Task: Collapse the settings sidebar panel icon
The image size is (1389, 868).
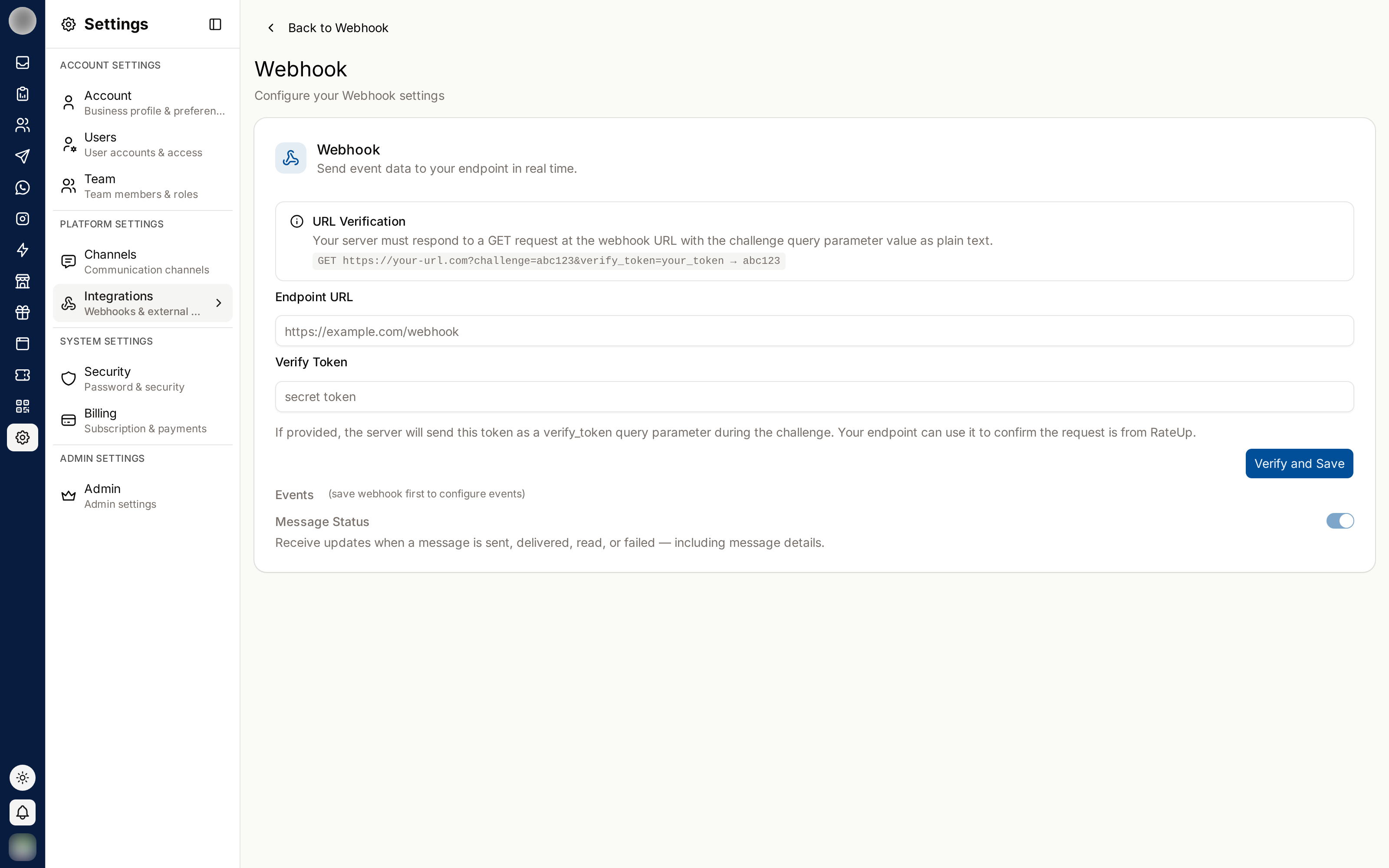Action: pyautogui.click(x=215, y=24)
